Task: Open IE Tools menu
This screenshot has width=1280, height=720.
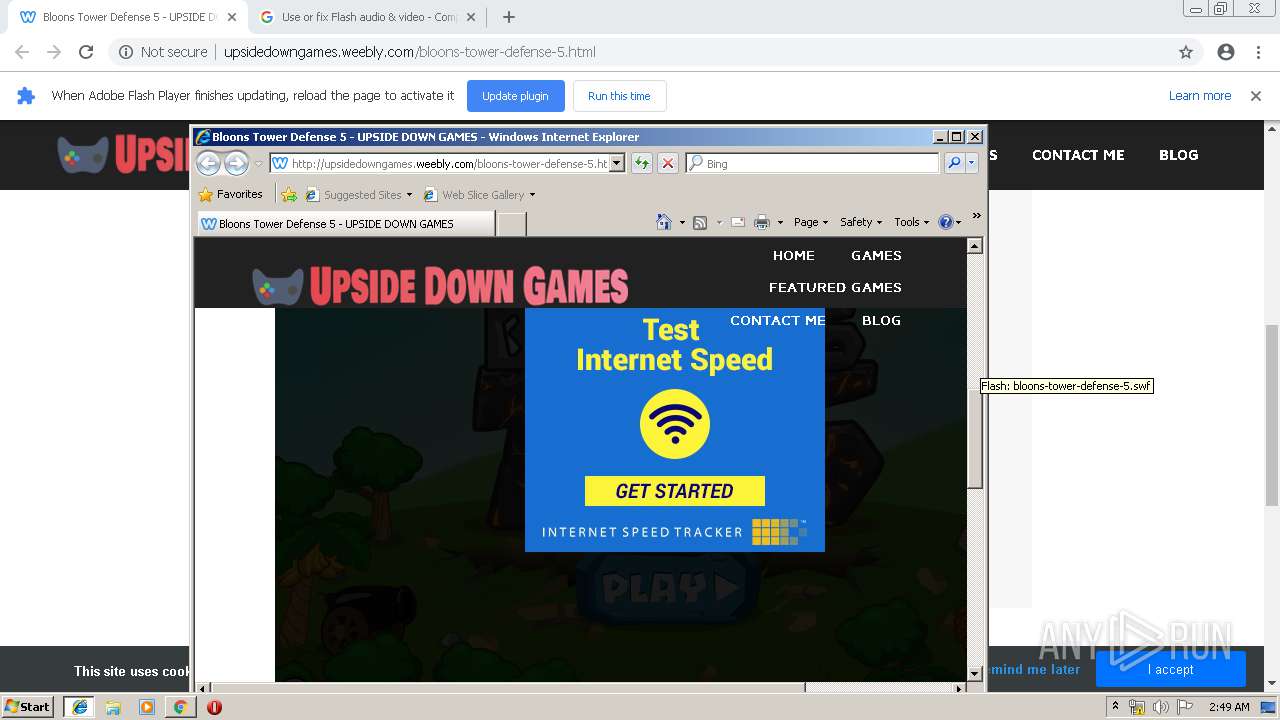Action: point(911,222)
